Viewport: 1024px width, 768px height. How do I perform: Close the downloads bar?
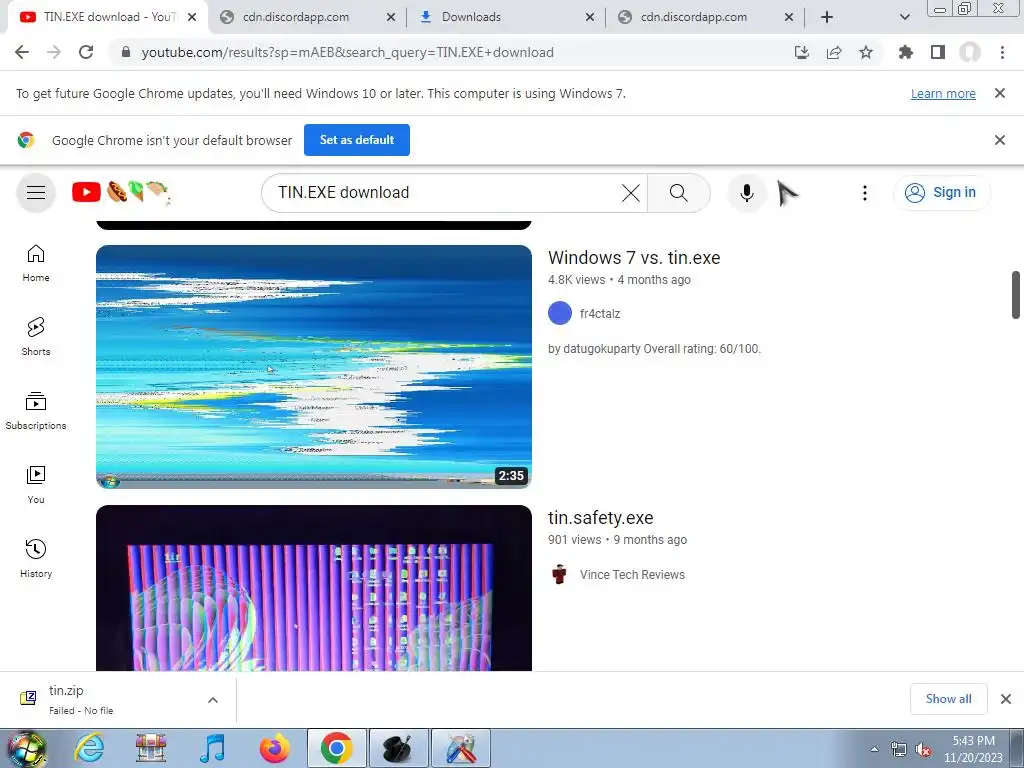1006,699
